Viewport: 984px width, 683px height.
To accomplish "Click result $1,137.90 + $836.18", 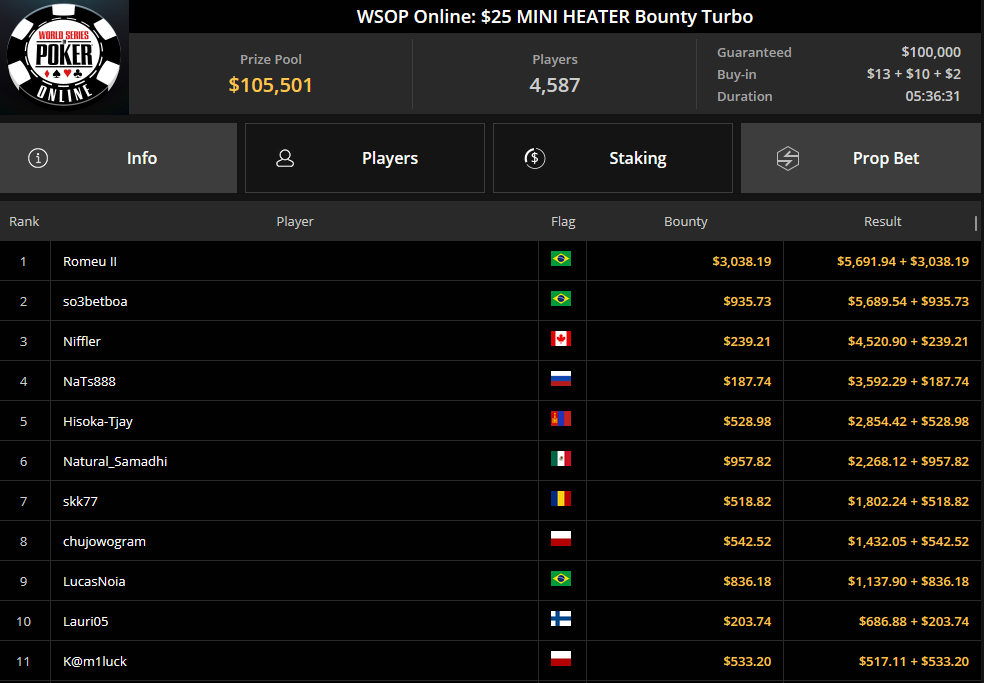I will 908,581.
